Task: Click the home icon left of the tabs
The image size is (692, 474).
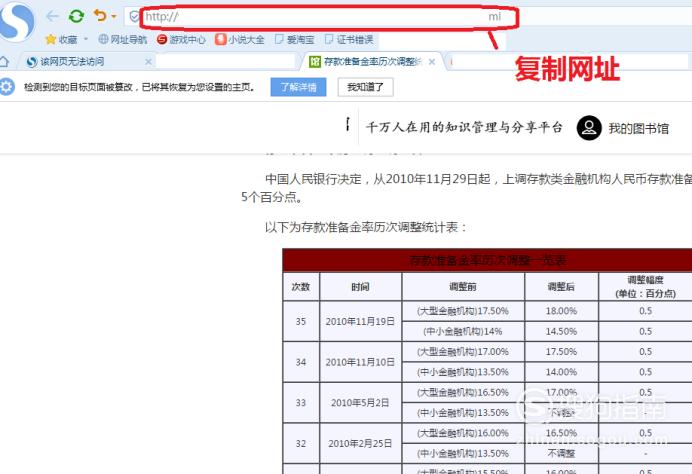Action: tap(4, 61)
